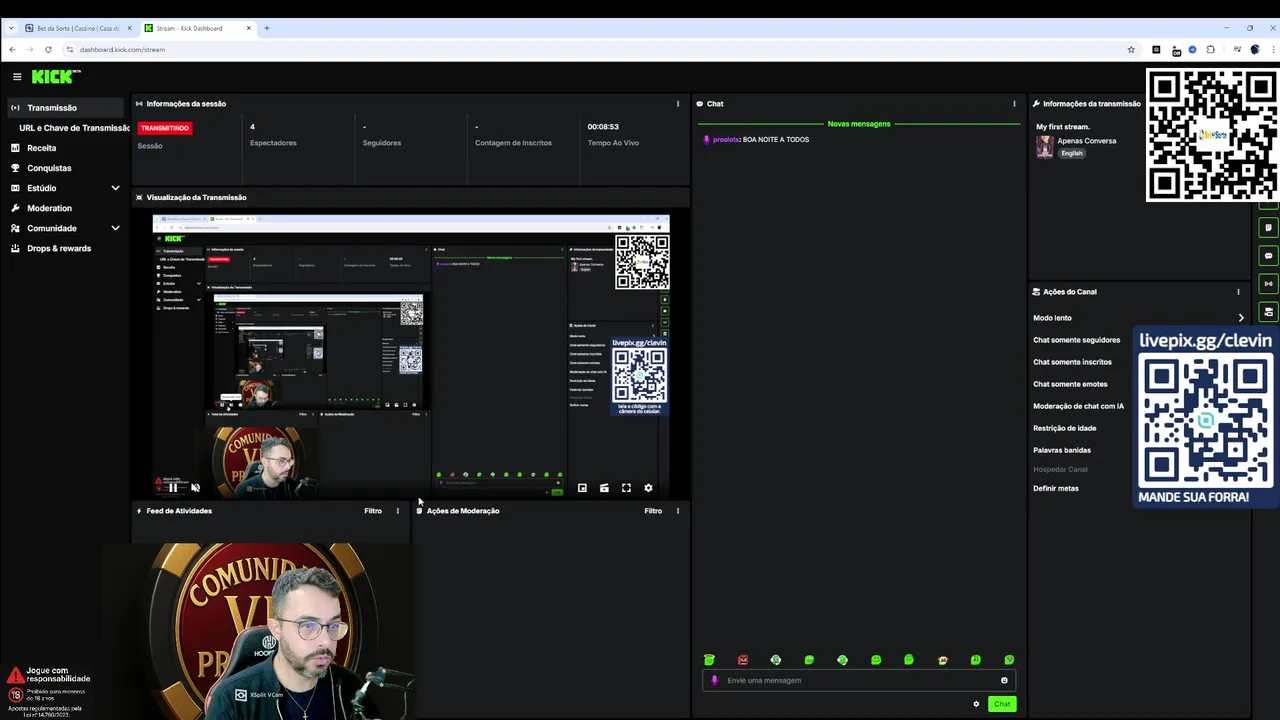
Task: Open stream preview player settings gear
Action: [x=648, y=488]
